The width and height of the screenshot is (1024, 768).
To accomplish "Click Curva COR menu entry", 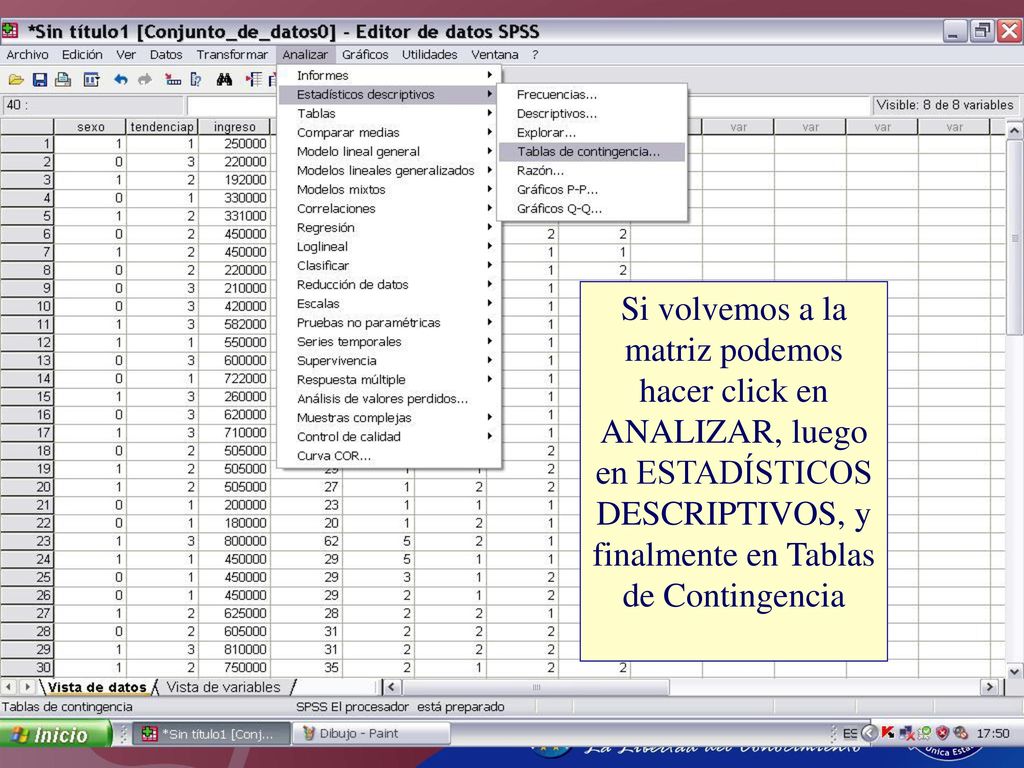I will 389,456.
